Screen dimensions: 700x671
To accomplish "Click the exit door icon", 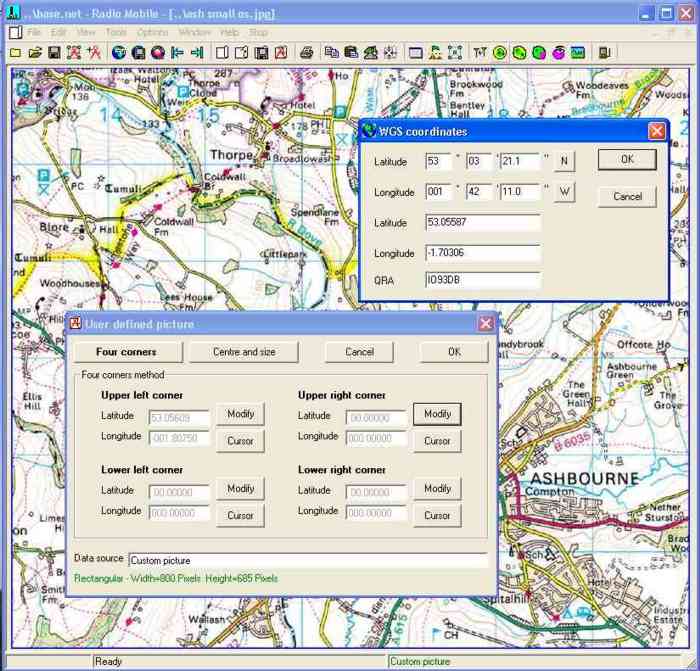I will tap(604, 53).
